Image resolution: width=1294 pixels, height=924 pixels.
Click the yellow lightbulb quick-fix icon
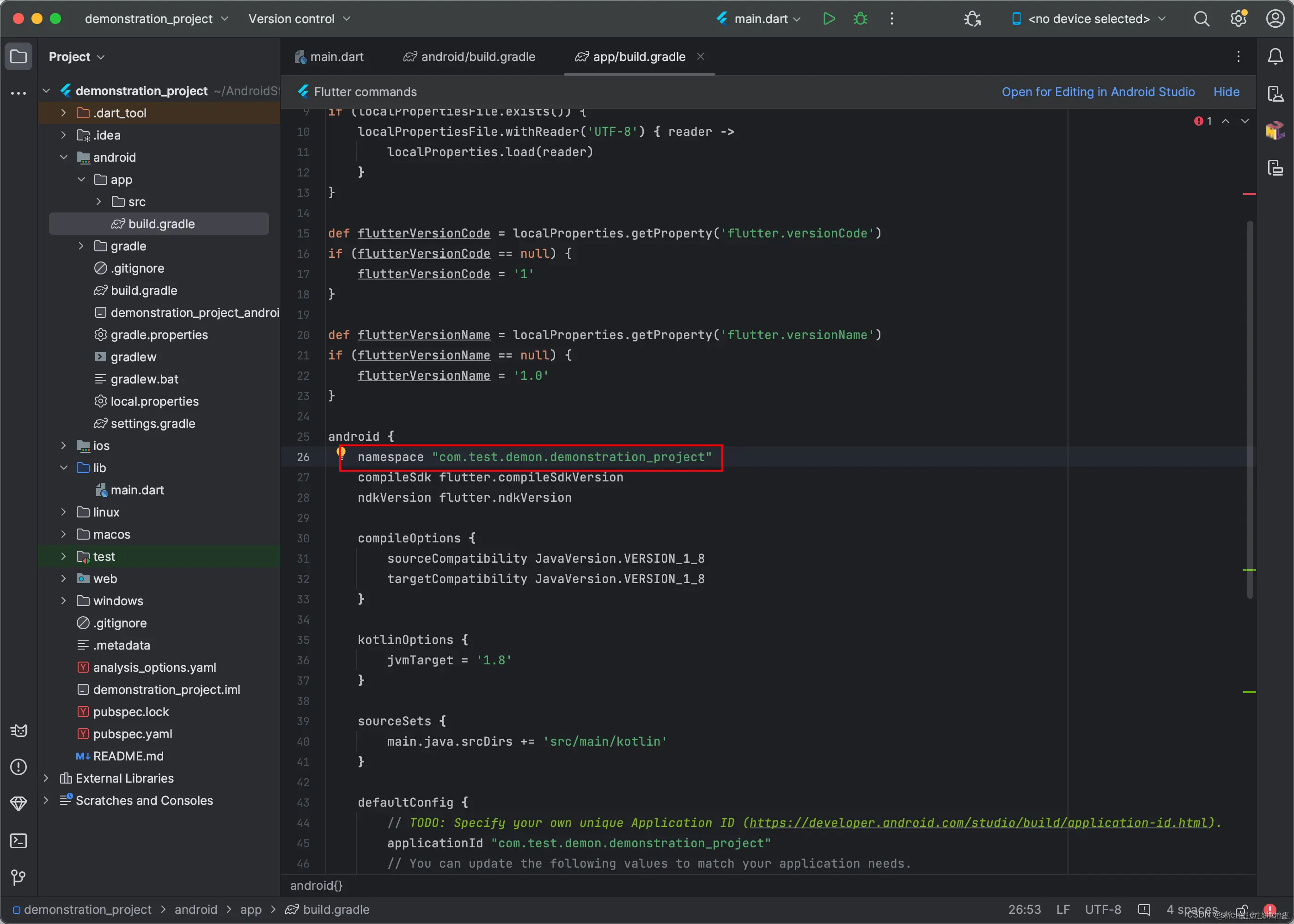tap(341, 453)
